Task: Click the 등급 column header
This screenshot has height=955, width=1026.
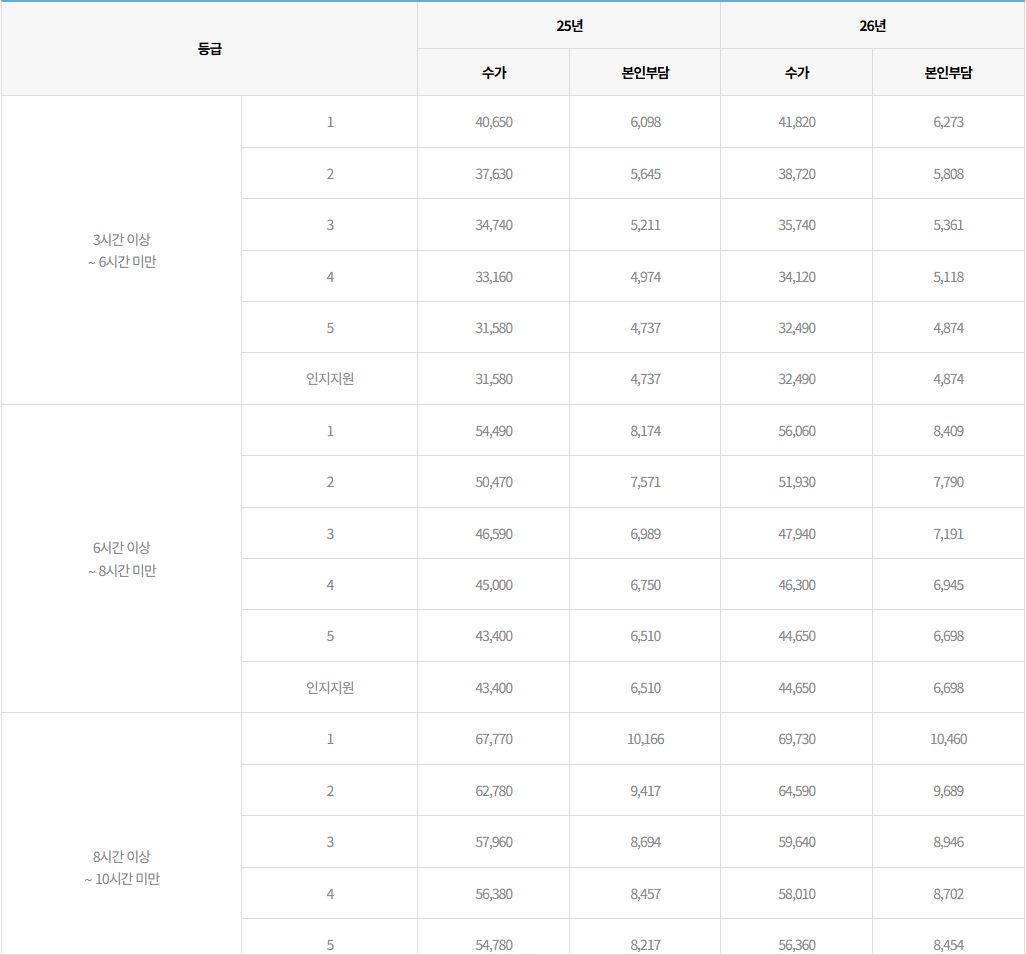Action: [x=209, y=49]
